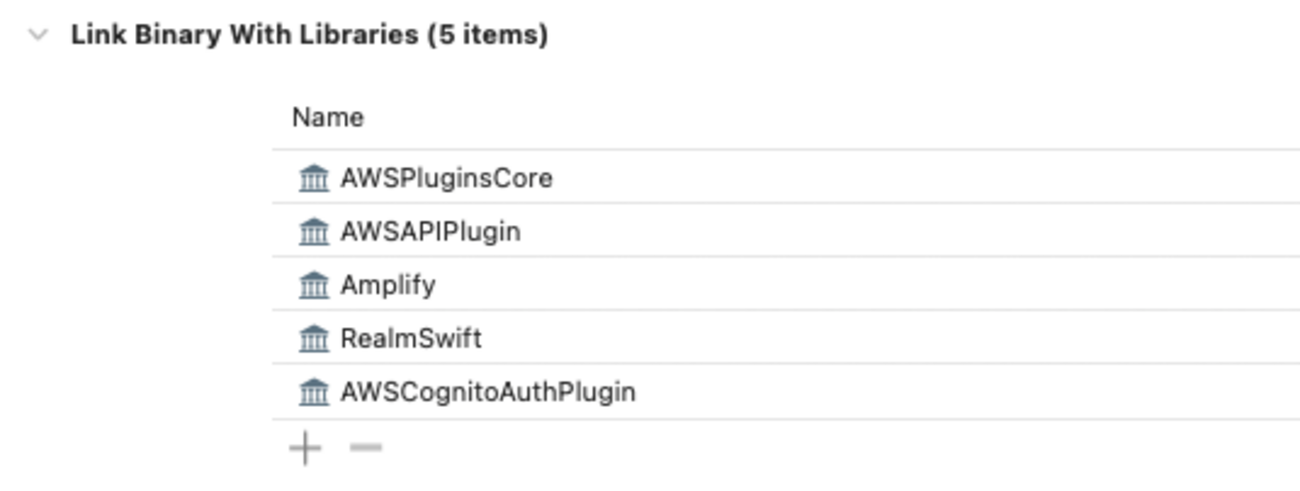The image size is (1300, 491).
Task: Select the Amplify name text
Action: click(x=388, y=285)
